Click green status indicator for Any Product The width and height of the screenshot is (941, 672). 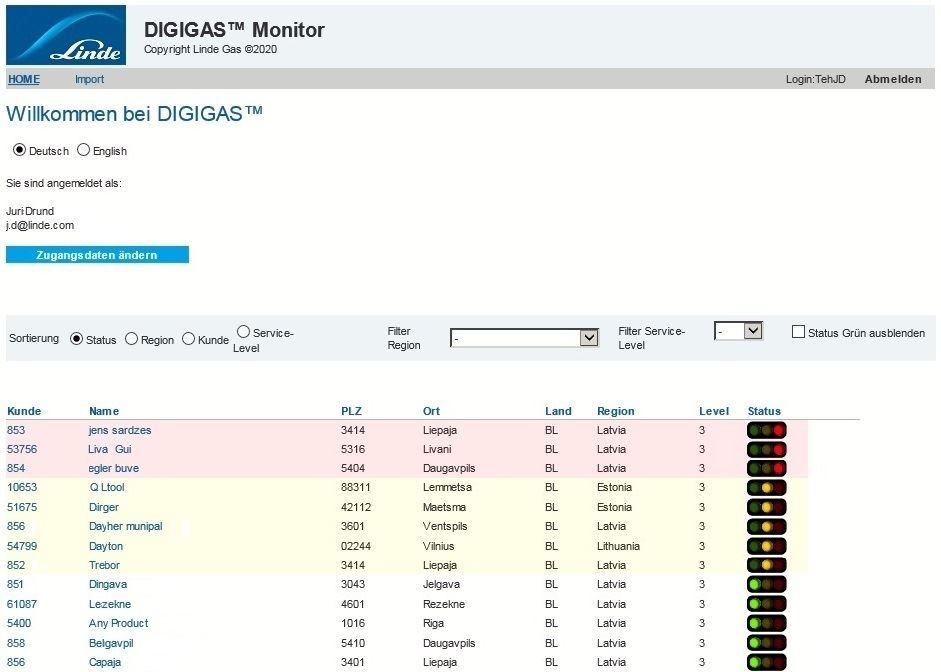click(x=755, y=624)
